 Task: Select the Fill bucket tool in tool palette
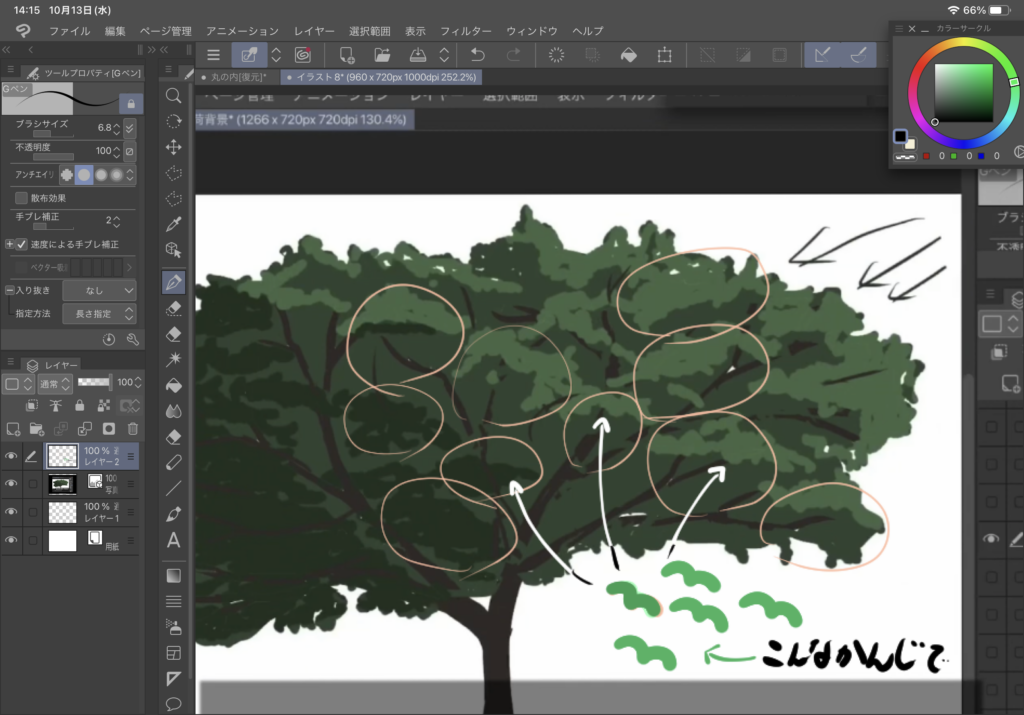pyautogui.click(x=173, y=385)
